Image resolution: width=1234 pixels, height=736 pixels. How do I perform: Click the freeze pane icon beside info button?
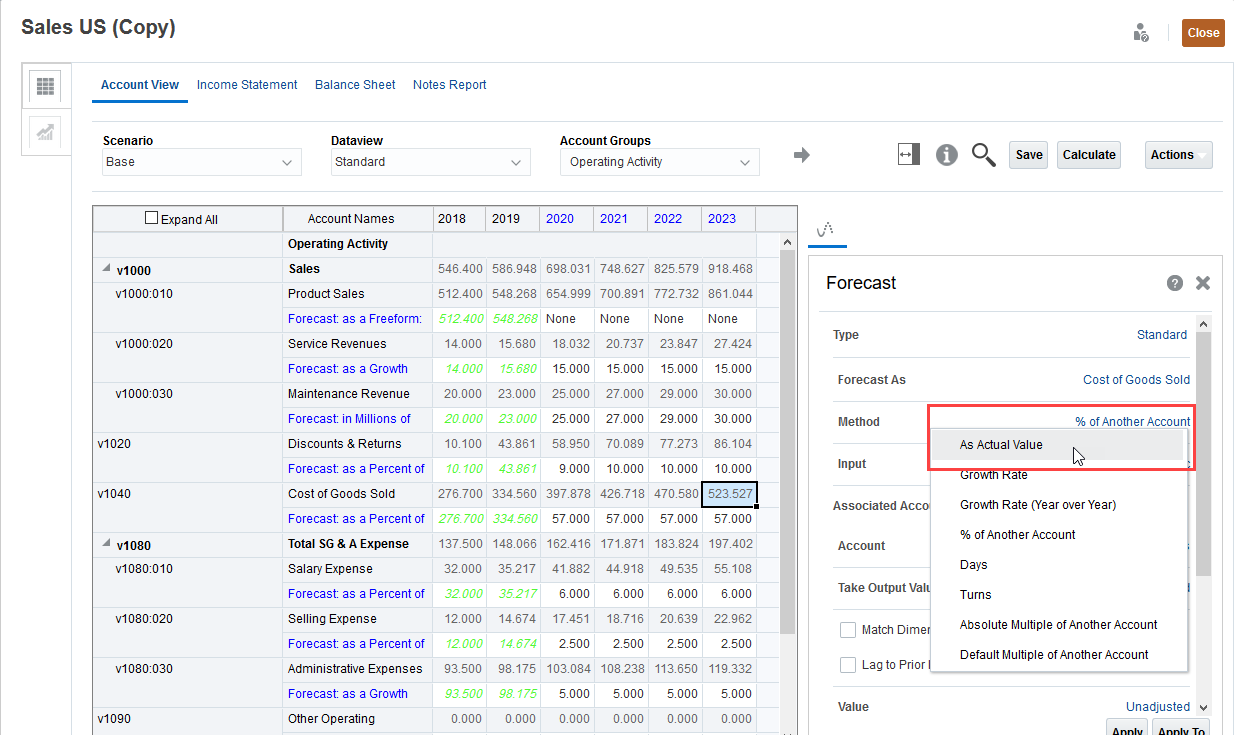(908, 154)
